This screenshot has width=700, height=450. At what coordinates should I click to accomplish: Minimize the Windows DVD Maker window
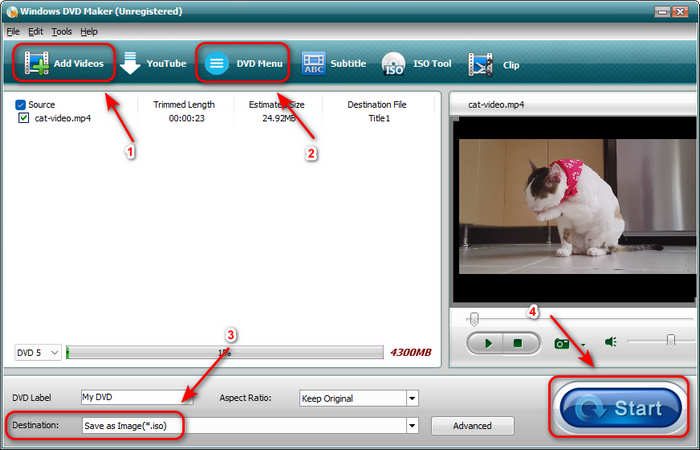pyautogui.click(x=663, y=12)
